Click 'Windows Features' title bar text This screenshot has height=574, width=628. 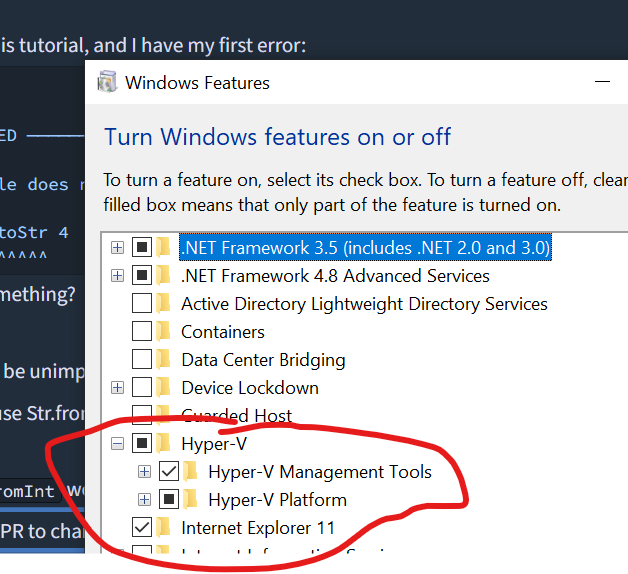[197, 83]
